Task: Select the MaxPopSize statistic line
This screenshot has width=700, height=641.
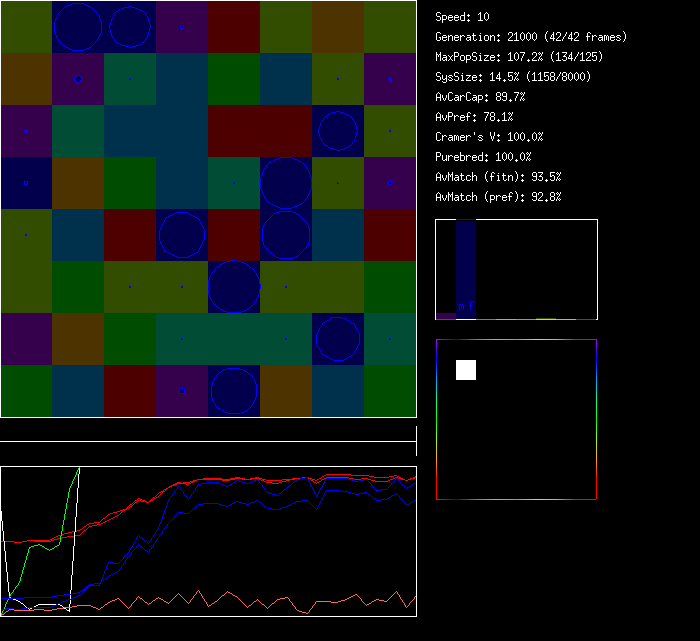Action: (519, 57)
